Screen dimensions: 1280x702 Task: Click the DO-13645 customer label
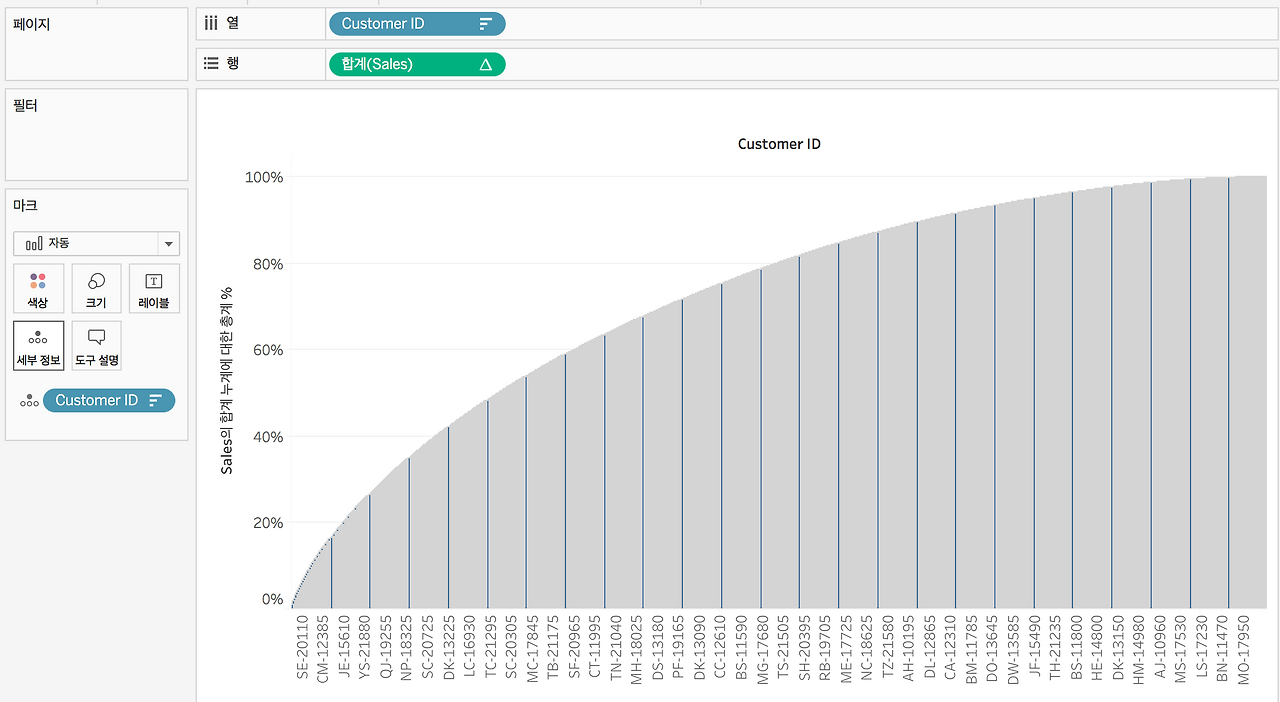tap(991, 648)
